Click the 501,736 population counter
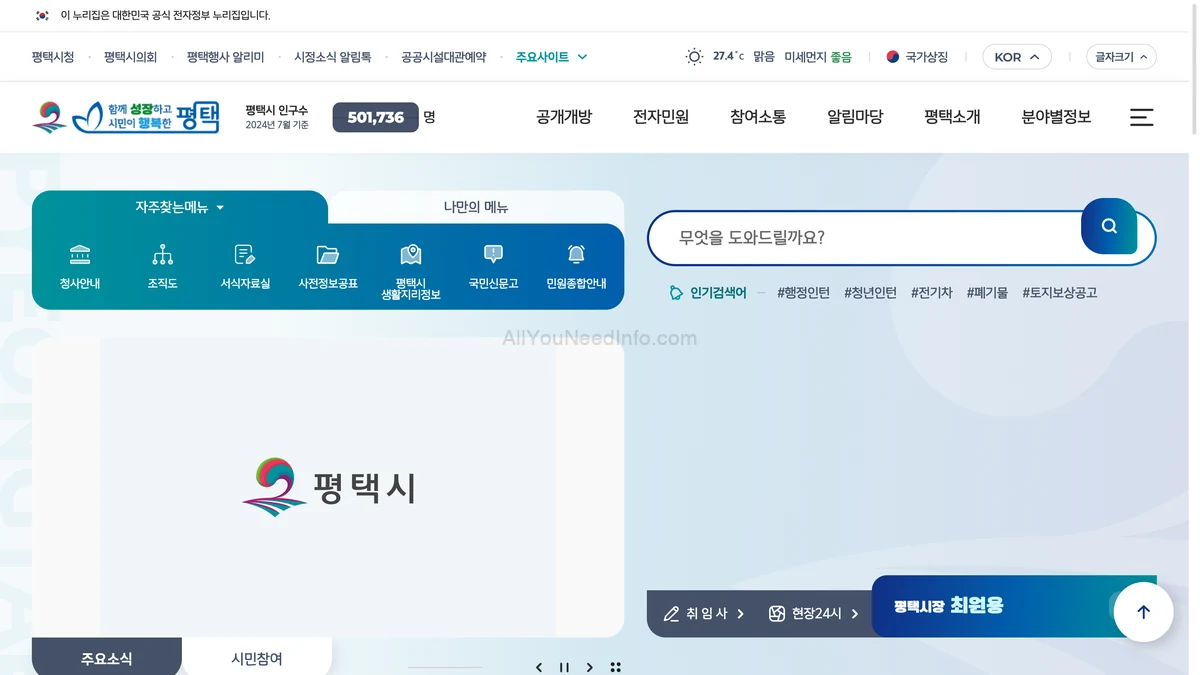This screenshot has height=675, width=1200. click(x=375, y=117)
